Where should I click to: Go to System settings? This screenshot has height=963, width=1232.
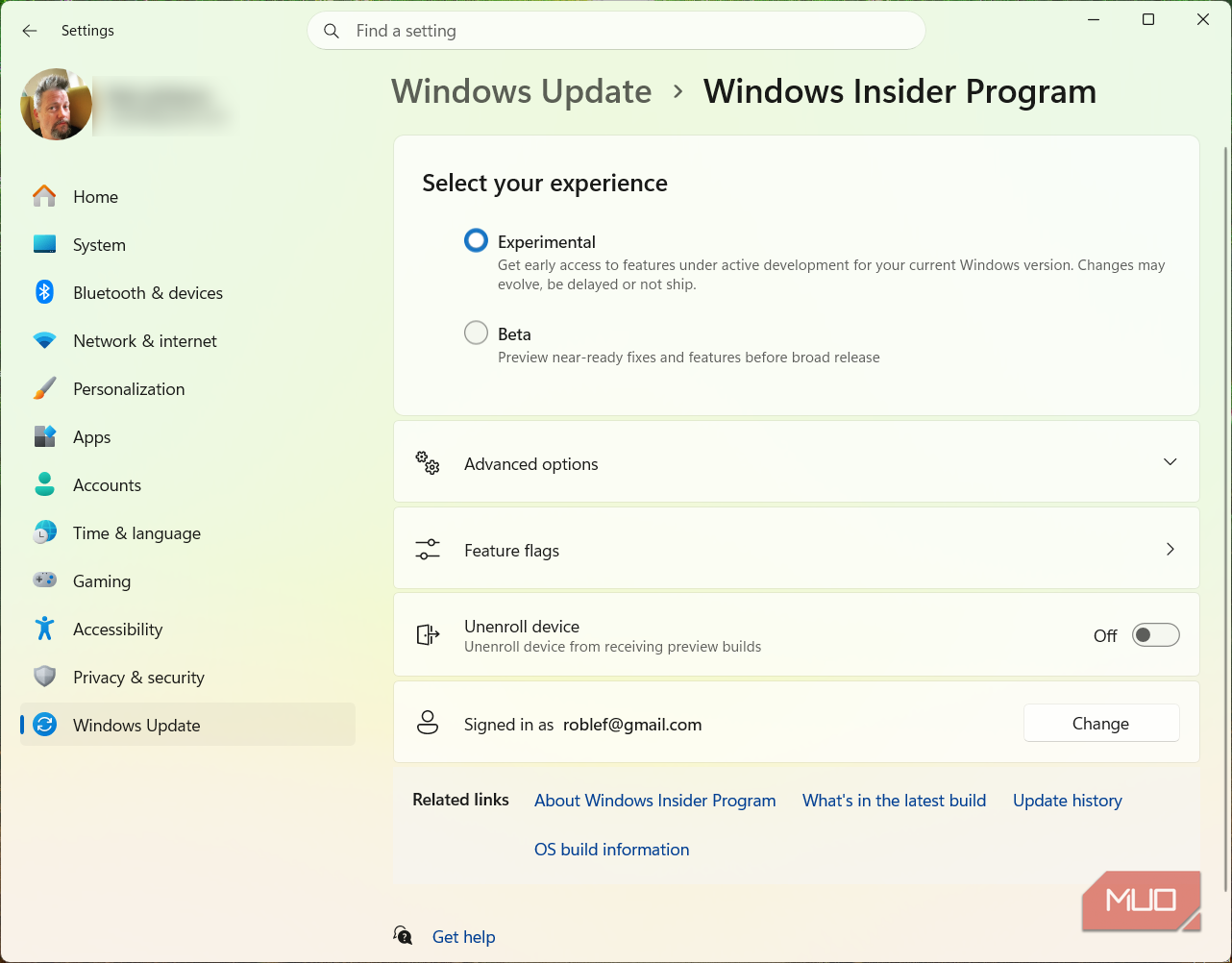(187, 244)
